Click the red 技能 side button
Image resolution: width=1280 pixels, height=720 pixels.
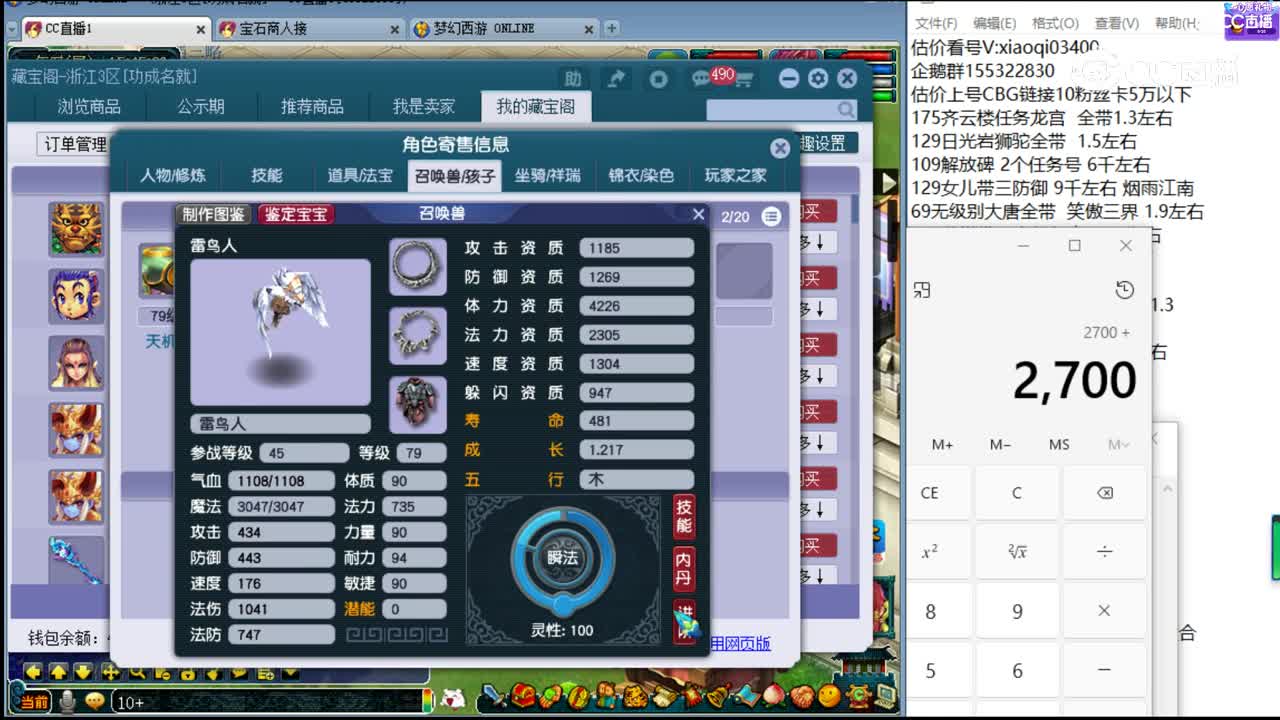684,516
